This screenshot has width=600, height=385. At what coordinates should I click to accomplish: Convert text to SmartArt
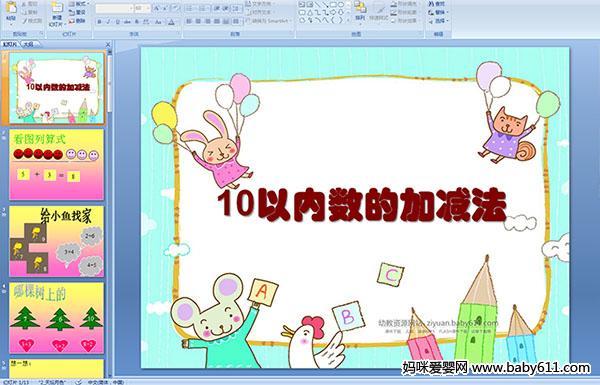269,21
